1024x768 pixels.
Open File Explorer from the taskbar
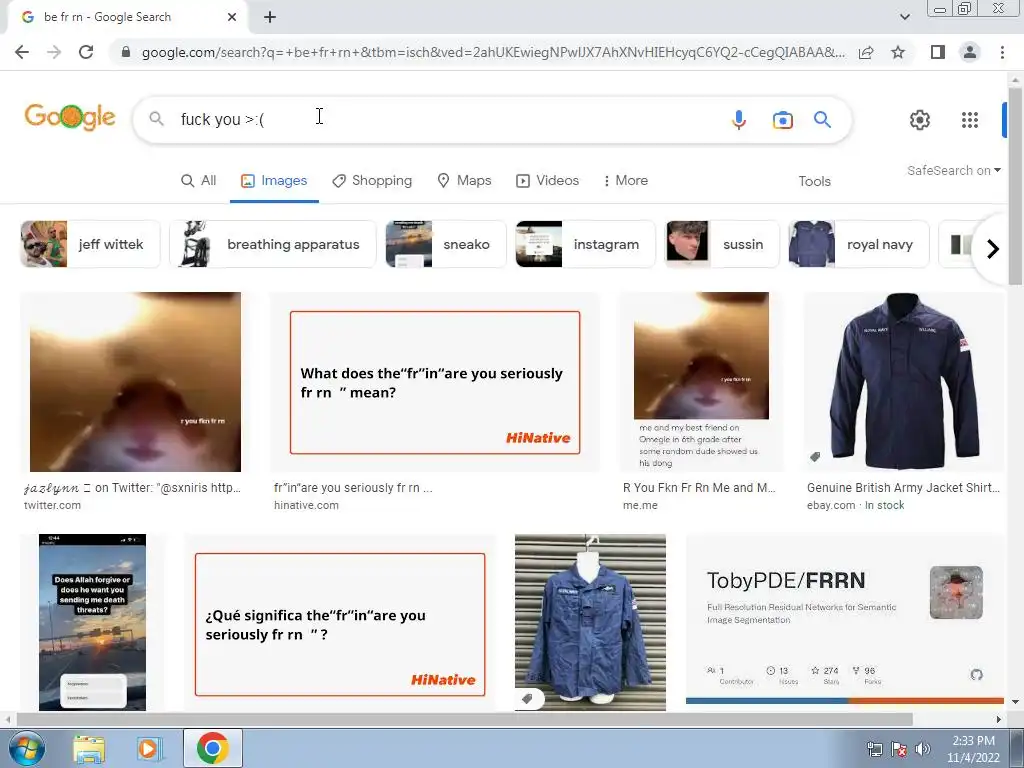(89, 749)
